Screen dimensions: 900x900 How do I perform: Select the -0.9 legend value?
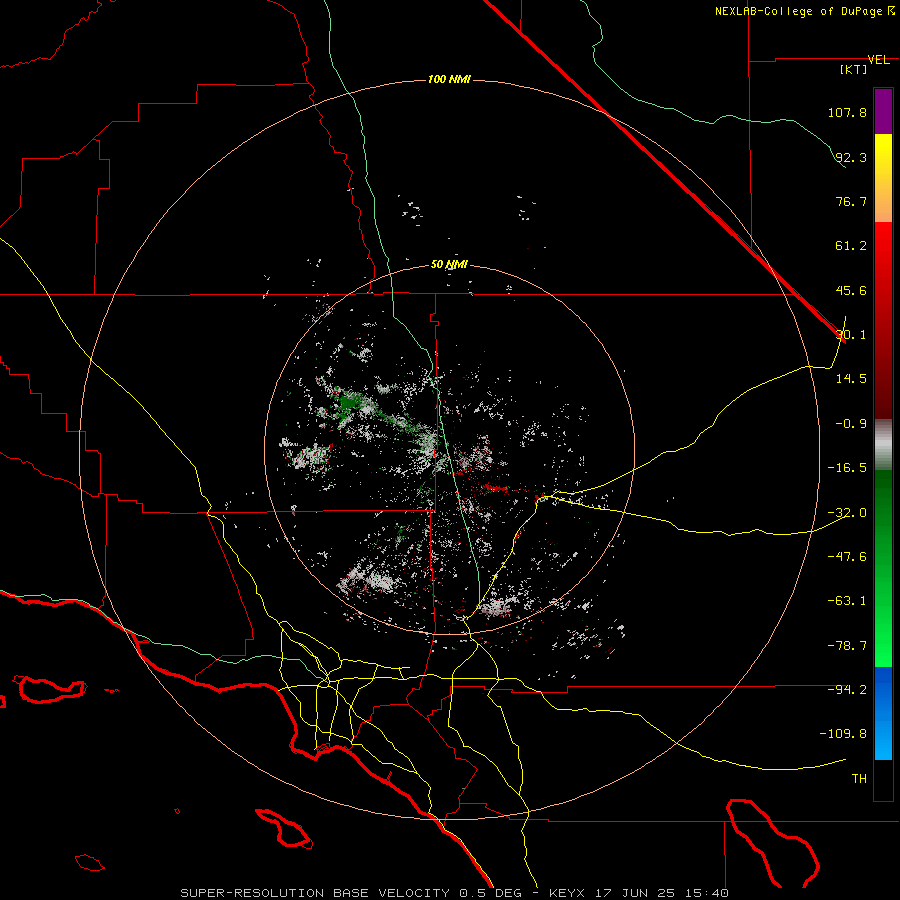(x=851, y=424)
